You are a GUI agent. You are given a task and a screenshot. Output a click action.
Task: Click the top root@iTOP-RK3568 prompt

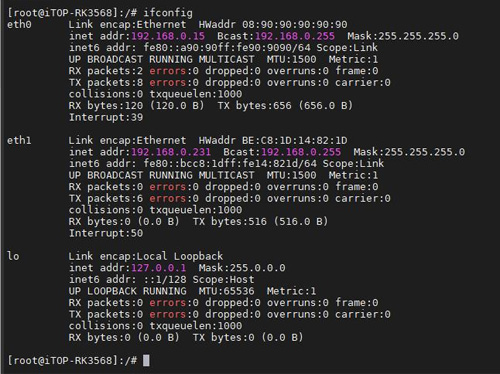click(72, 13)
